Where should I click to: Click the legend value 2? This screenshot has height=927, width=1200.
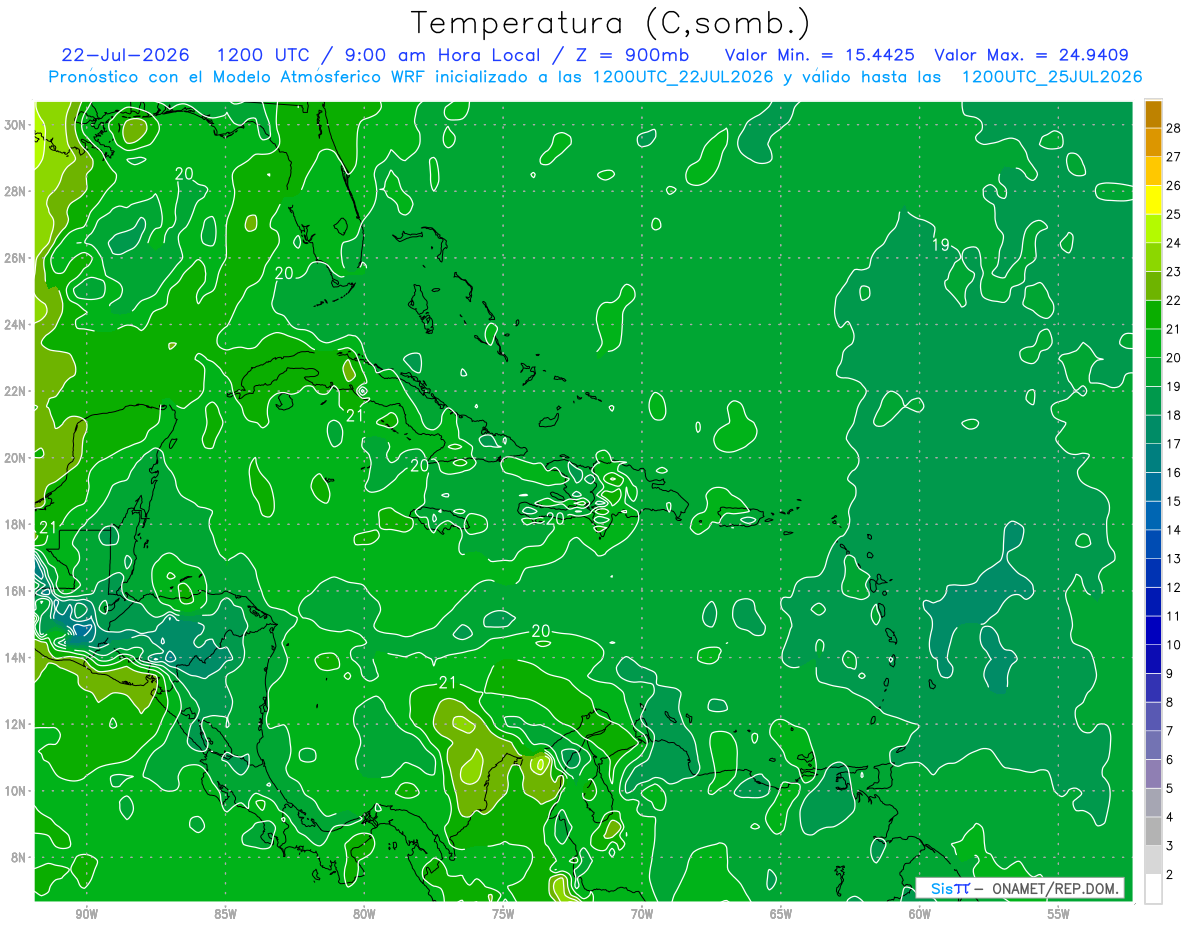tap(1170, 875)
